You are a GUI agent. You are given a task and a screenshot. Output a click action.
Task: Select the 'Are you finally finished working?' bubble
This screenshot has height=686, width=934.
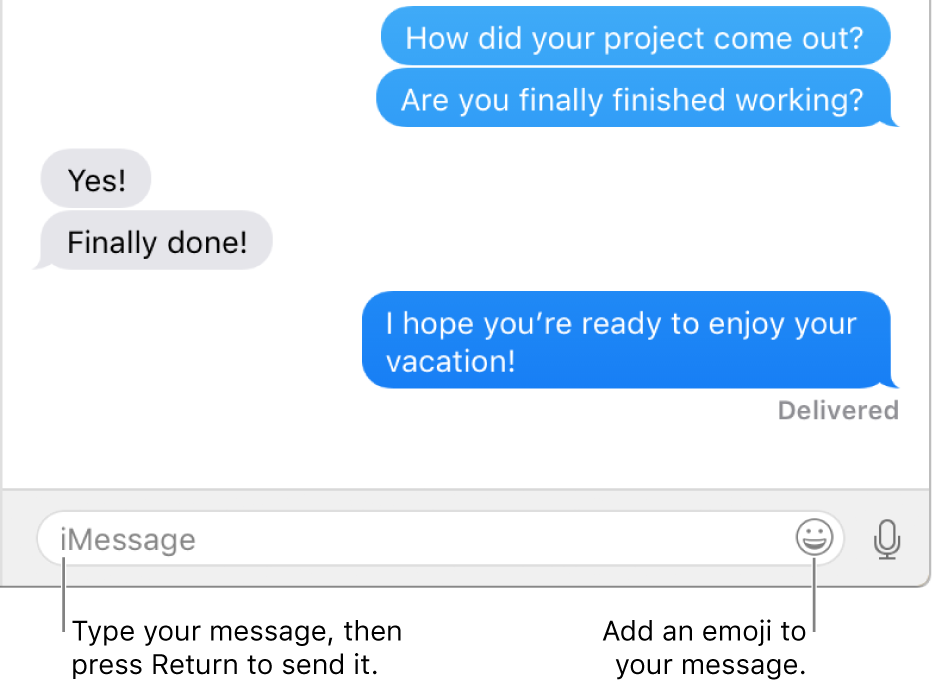pos(634,98)
